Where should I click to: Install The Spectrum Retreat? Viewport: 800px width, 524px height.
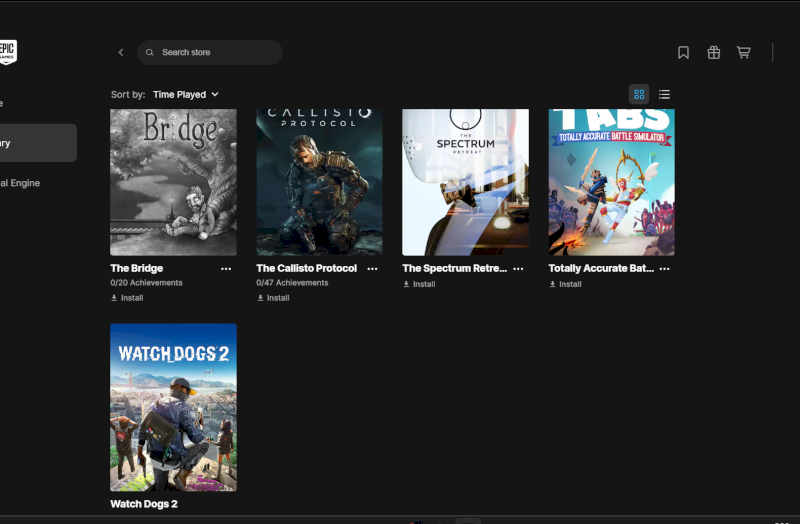coord(419,284)
